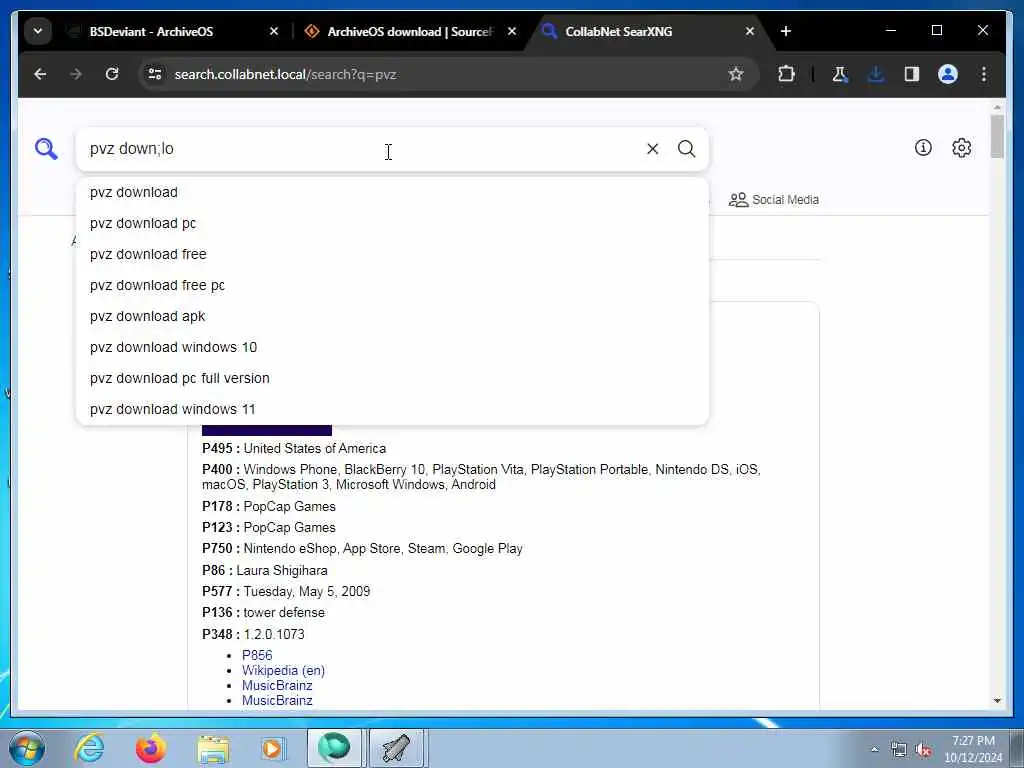Choose suggestion "pvz download pc full version"
The width and height of the screenshot is (1024, 768).
392,379
